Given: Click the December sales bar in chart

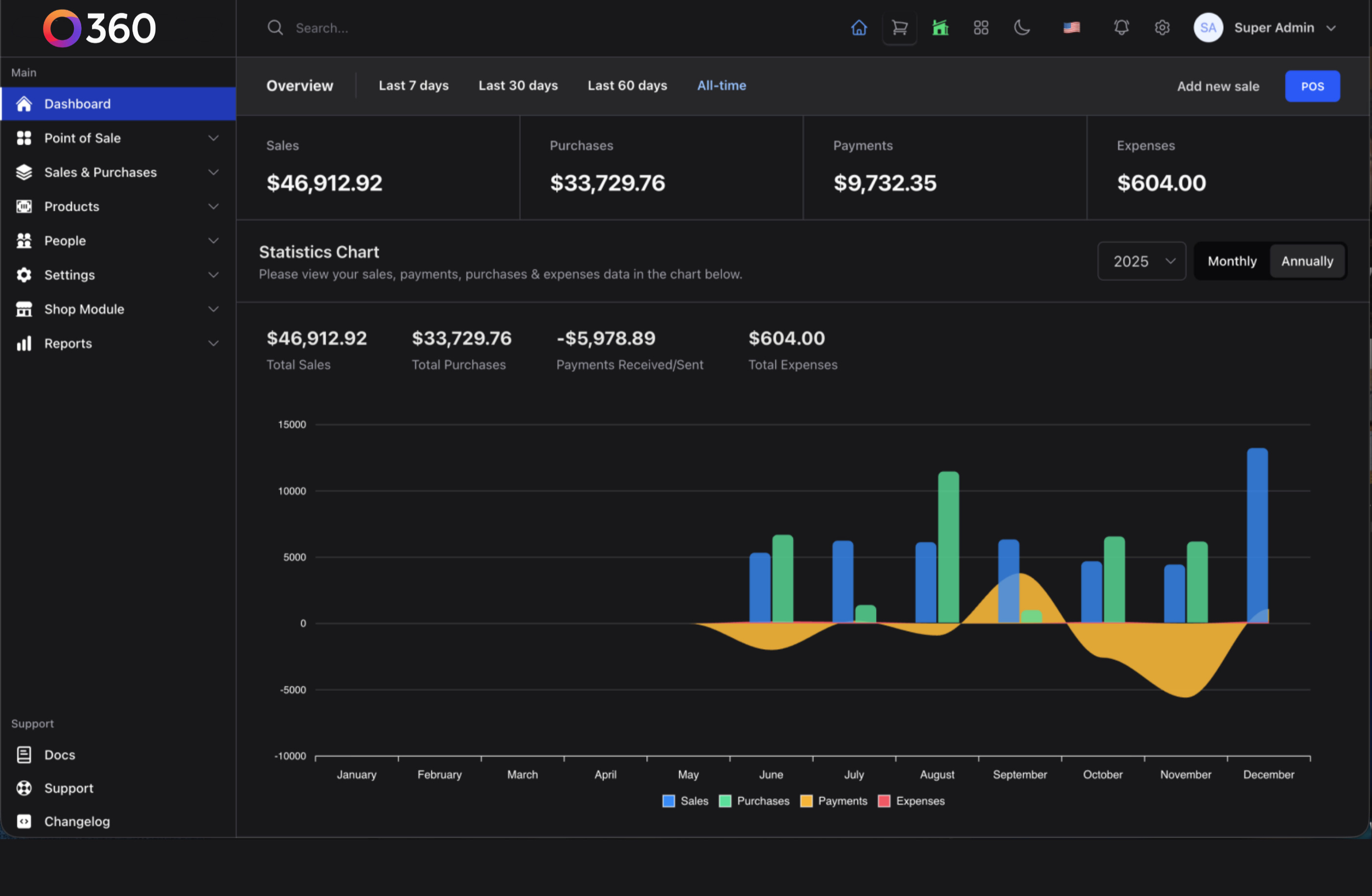Looking at the screenshot, I should pyautogui.click(x=1257, y=536).
